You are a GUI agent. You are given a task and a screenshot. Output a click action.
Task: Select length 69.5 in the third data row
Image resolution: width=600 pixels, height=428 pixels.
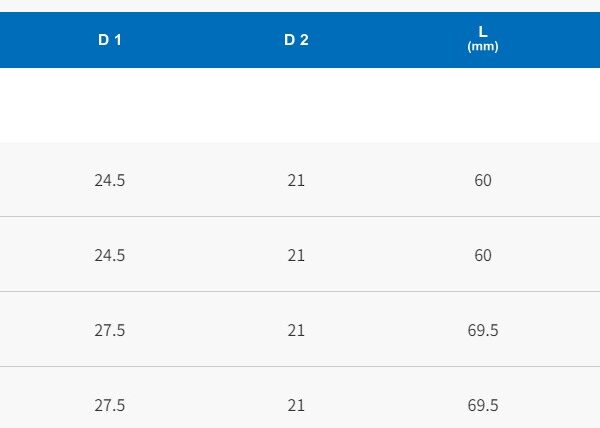pyautogui.click(x=483, y=330)
